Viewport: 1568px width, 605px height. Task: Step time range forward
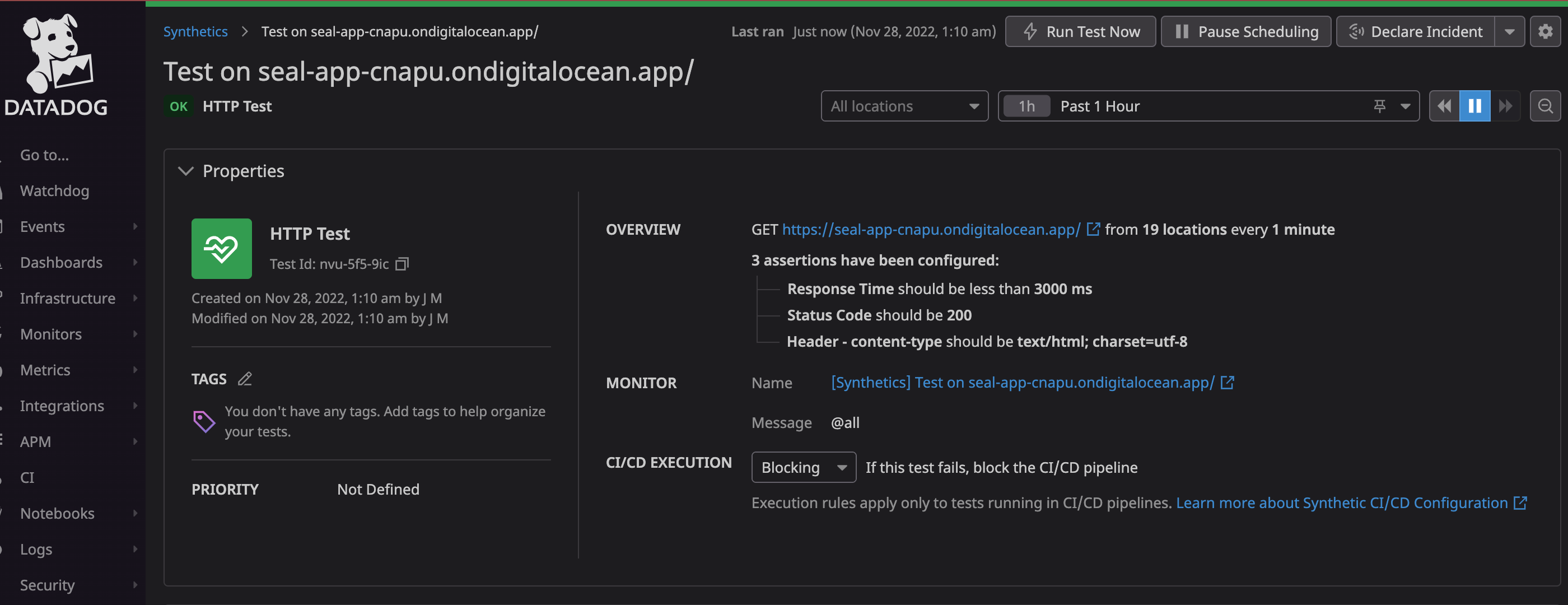pos(1505,106)
